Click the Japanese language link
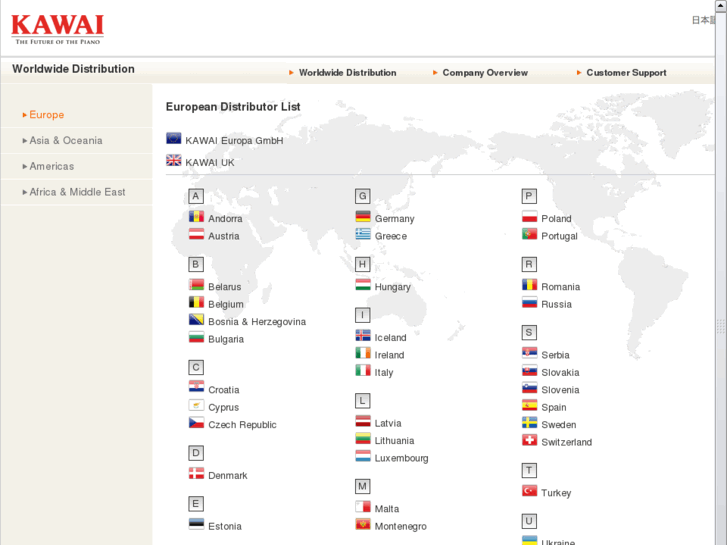 (703, 20)
